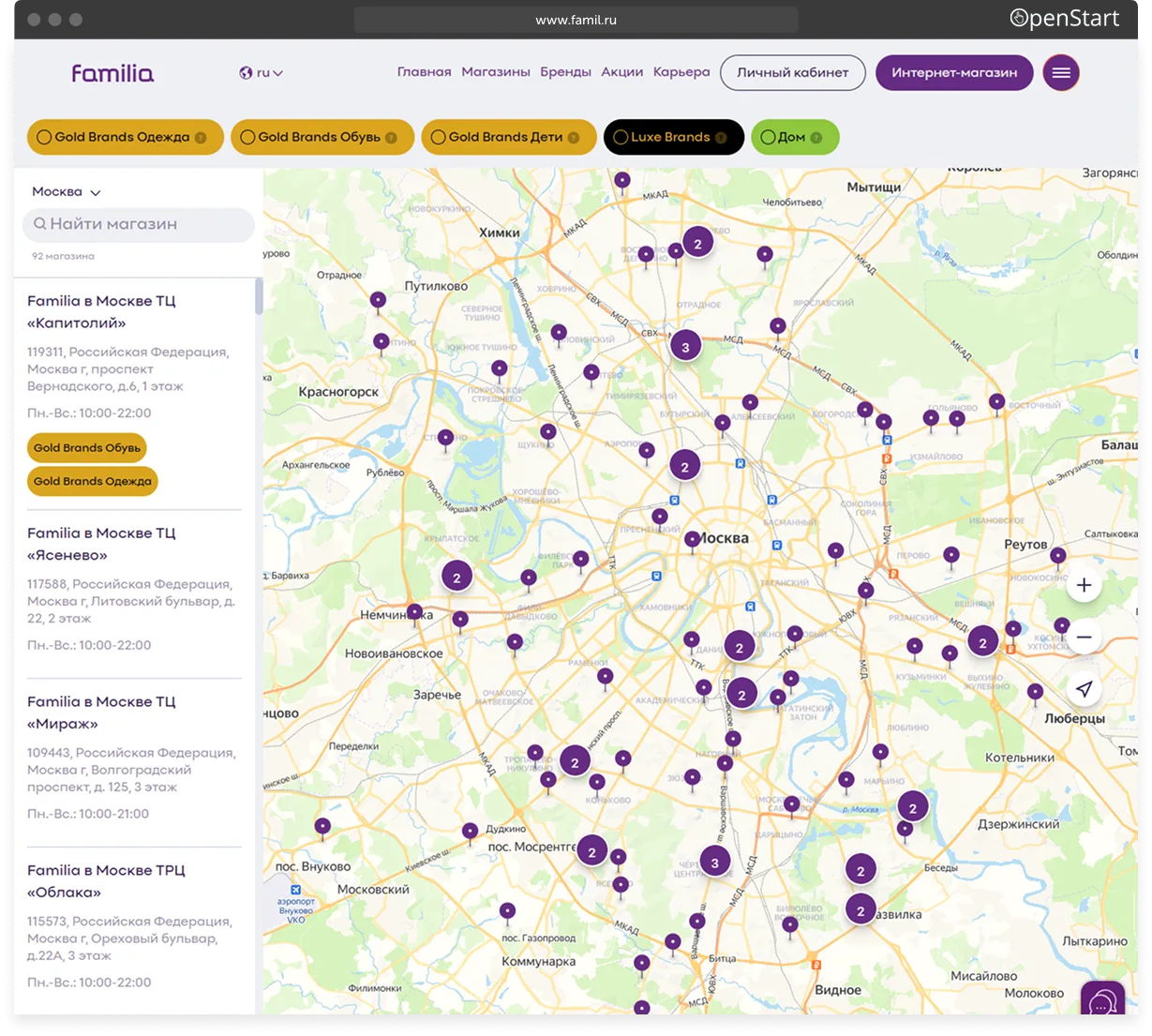
Task: Open Familia в Москве ТЦ «Ясенево» store
Action: tap(101, 544)
